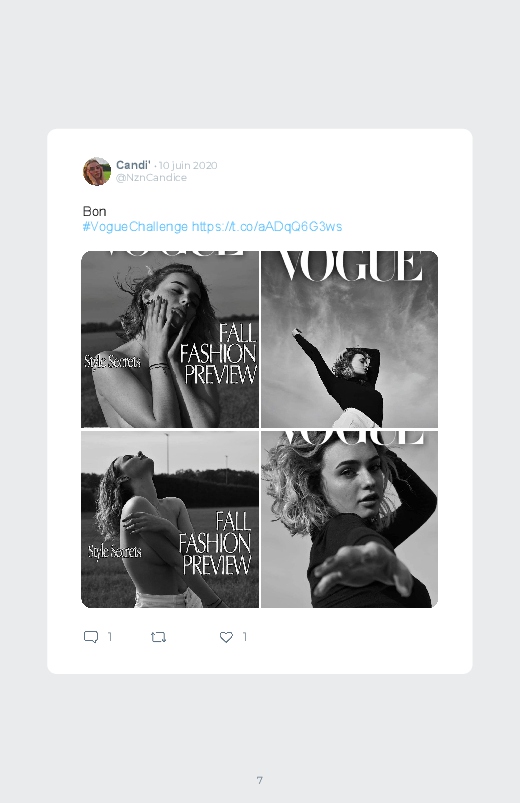The width and height of the screenshot is (520, 803).
Task: Click the page number 7
Action: tap(260, 780)
